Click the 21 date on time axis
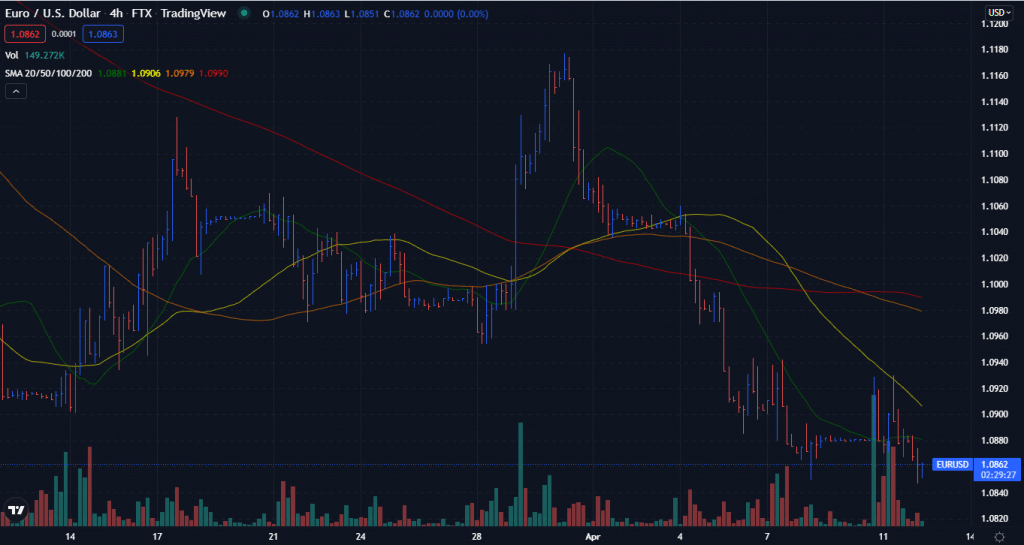The image size is (1024, 545). tap(273, 537)
